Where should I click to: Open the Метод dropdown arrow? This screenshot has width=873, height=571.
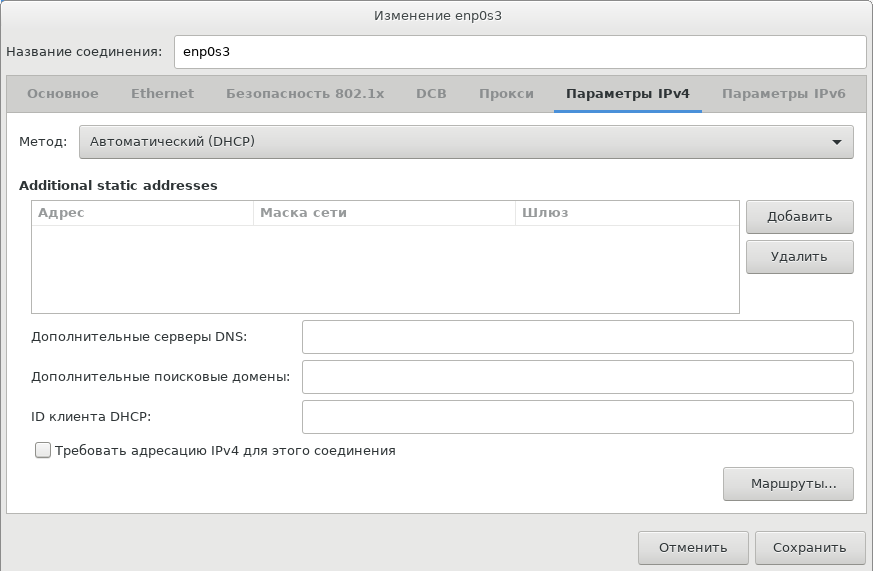[836, 142]
